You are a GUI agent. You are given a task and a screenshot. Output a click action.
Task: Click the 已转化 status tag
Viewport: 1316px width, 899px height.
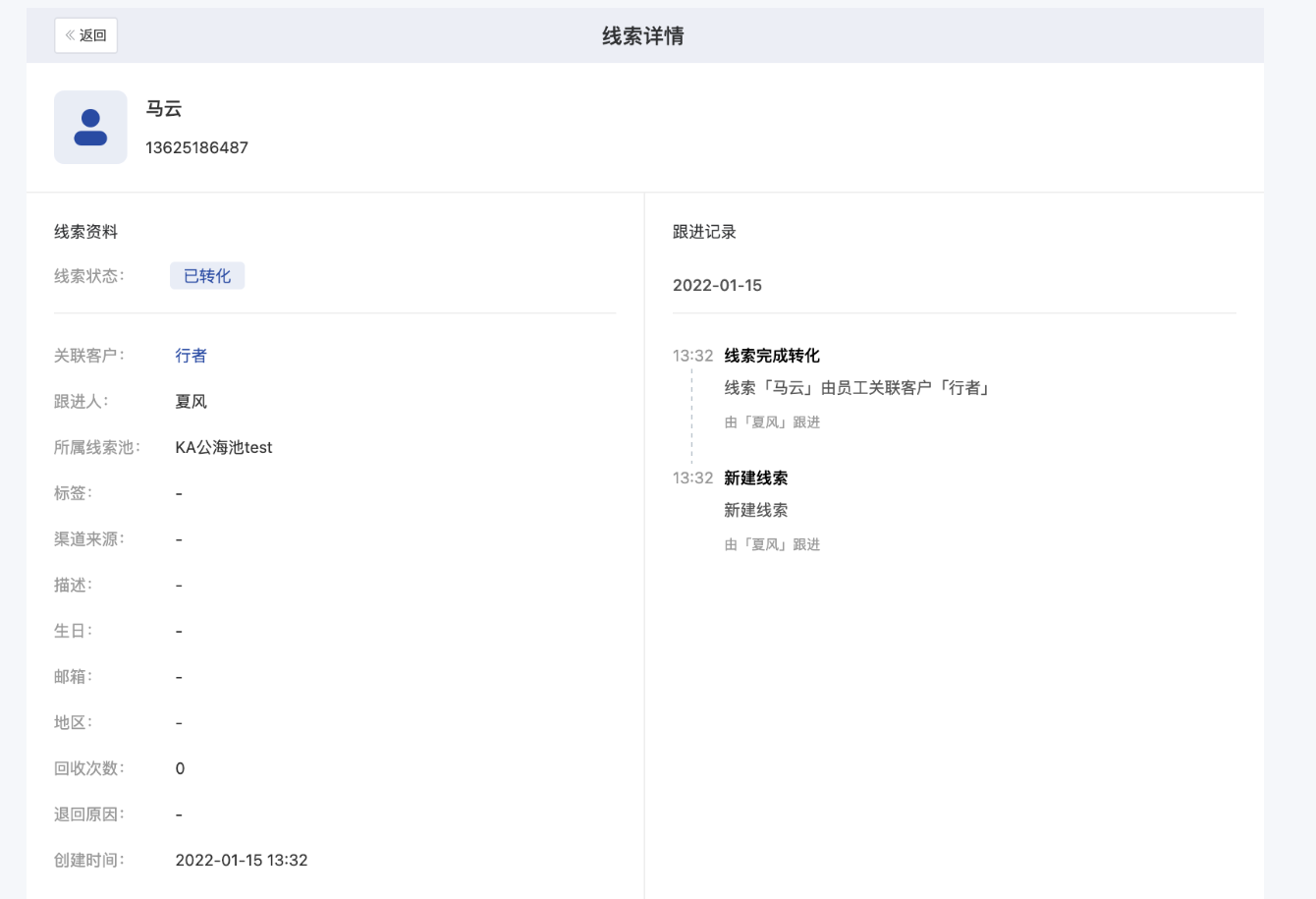click(x=207, y=276)
